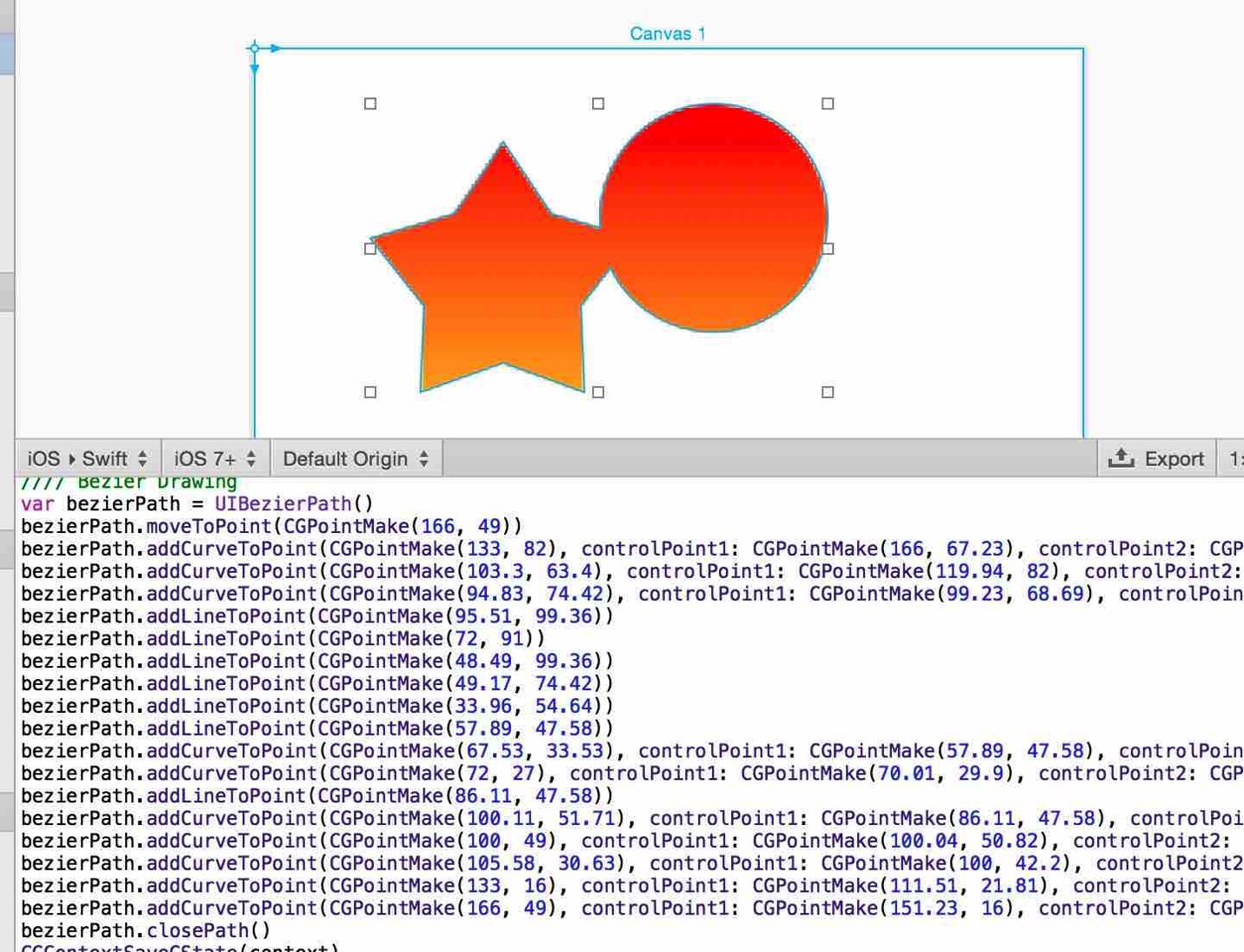The width and height of the screenshot is (1244, 952).
Task: Click the bottom-left selection handle of the shape
Action: click(370, 392)
